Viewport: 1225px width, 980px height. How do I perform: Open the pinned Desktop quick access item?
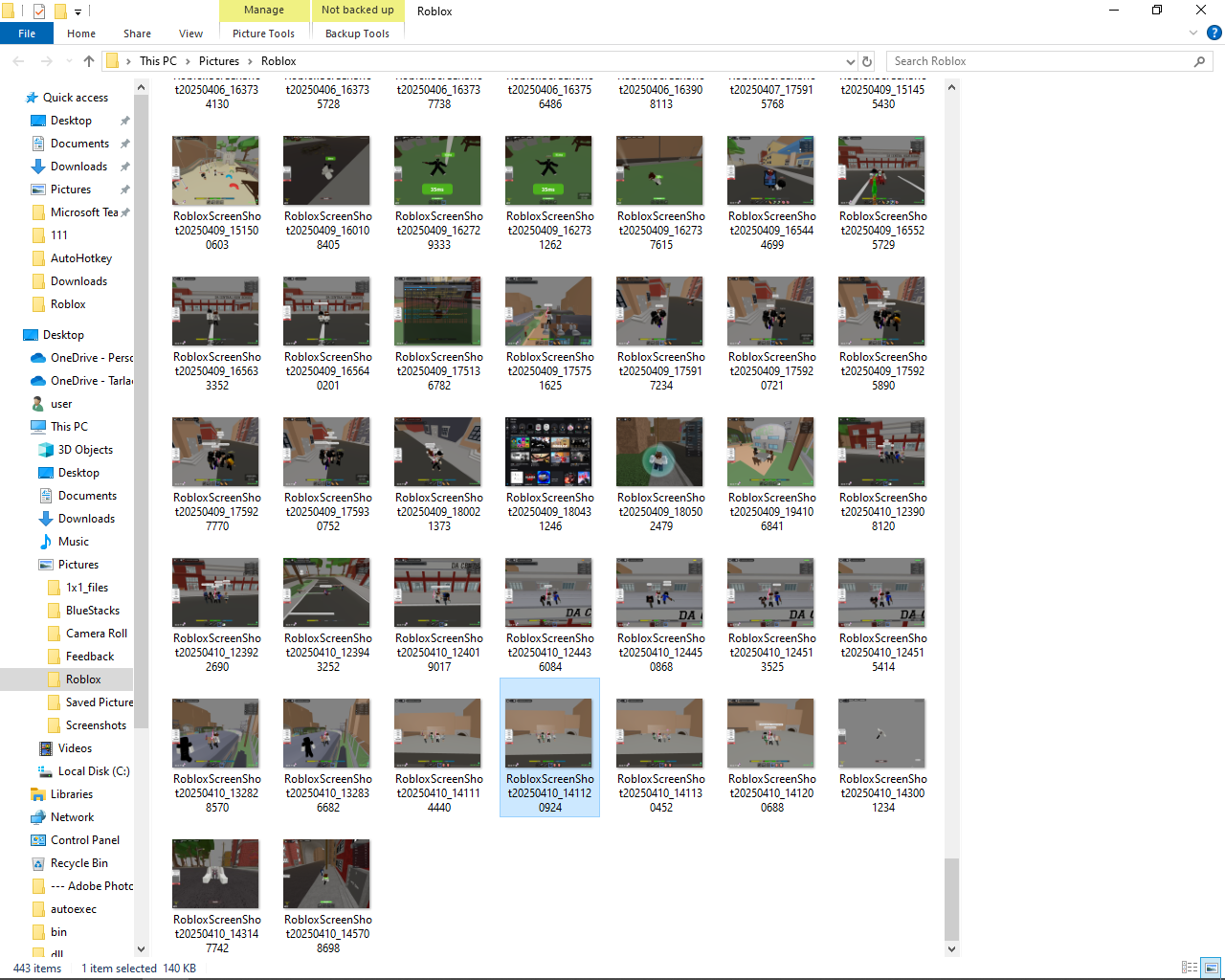pyautogui.click(x=71, y=121)
